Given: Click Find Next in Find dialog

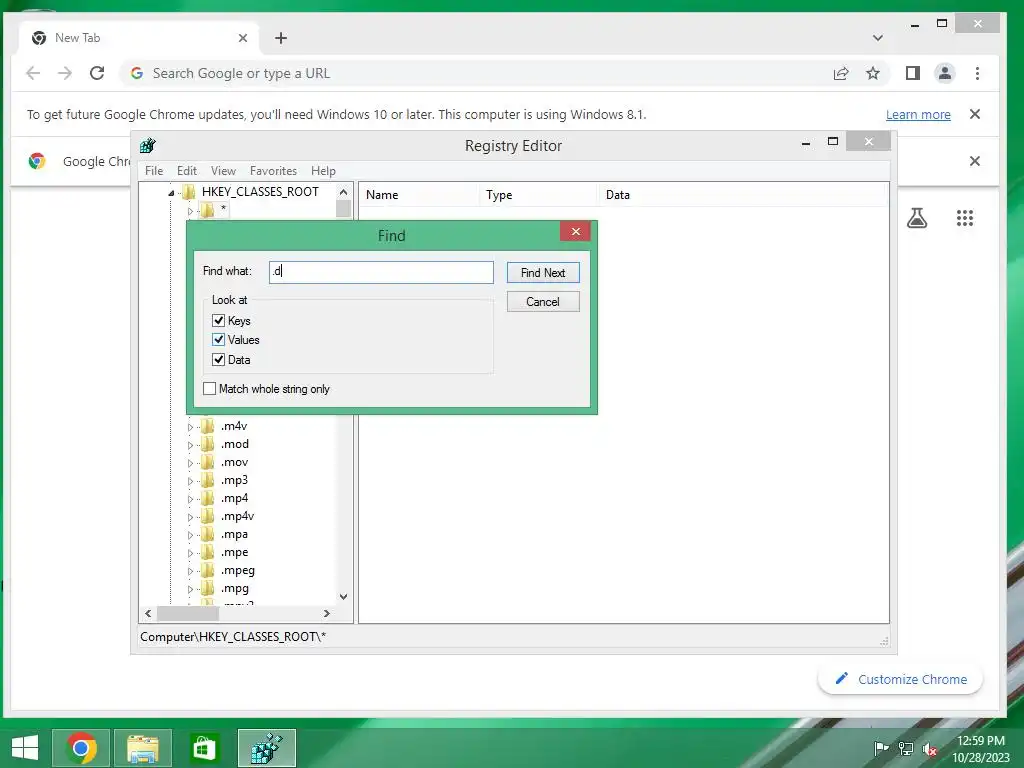Looking at the screenshot, I should pyautogui.click(x=543, y=272).
